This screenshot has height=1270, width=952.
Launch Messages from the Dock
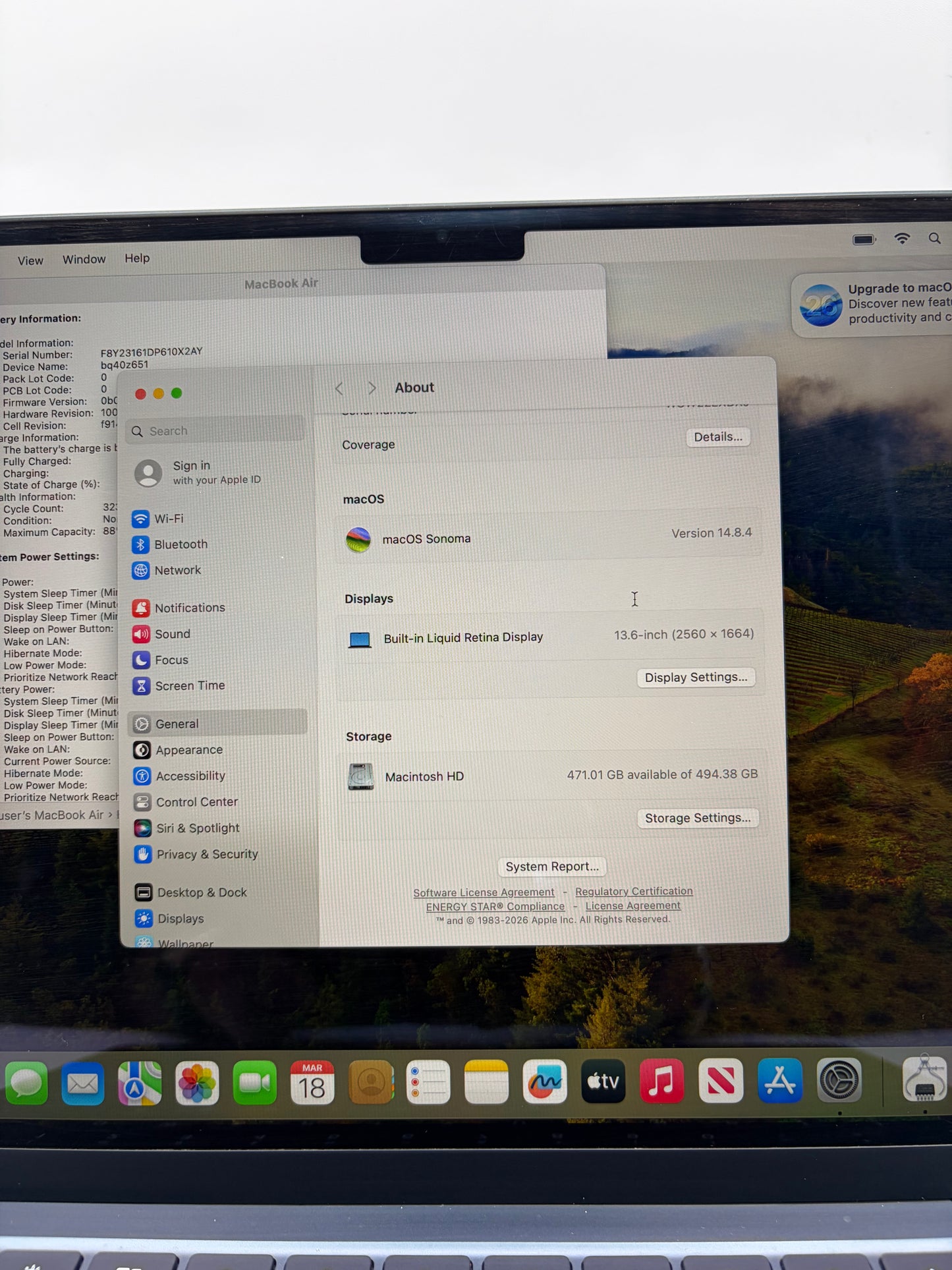(26, 1082)
